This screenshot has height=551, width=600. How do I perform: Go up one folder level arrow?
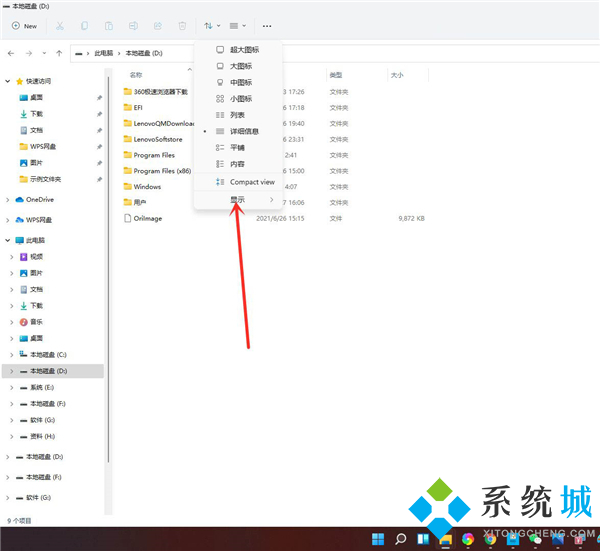[59, 53]
